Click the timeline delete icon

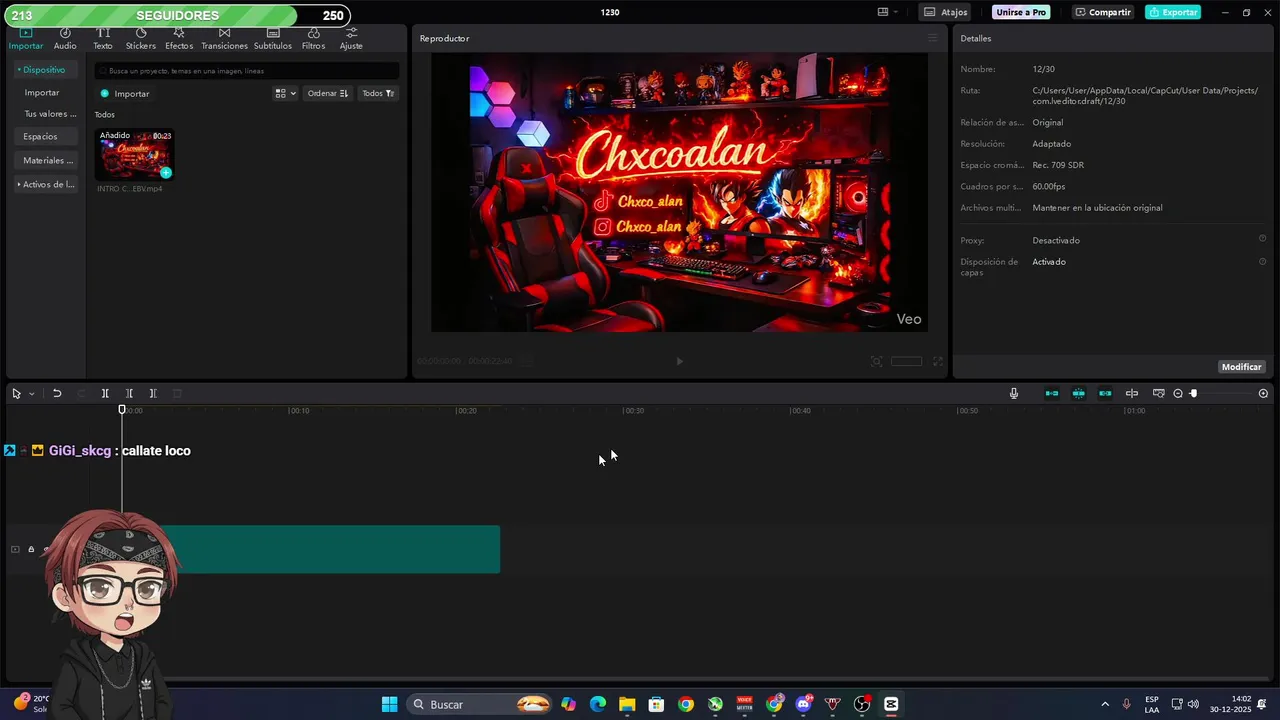click(x=177, y=393)
